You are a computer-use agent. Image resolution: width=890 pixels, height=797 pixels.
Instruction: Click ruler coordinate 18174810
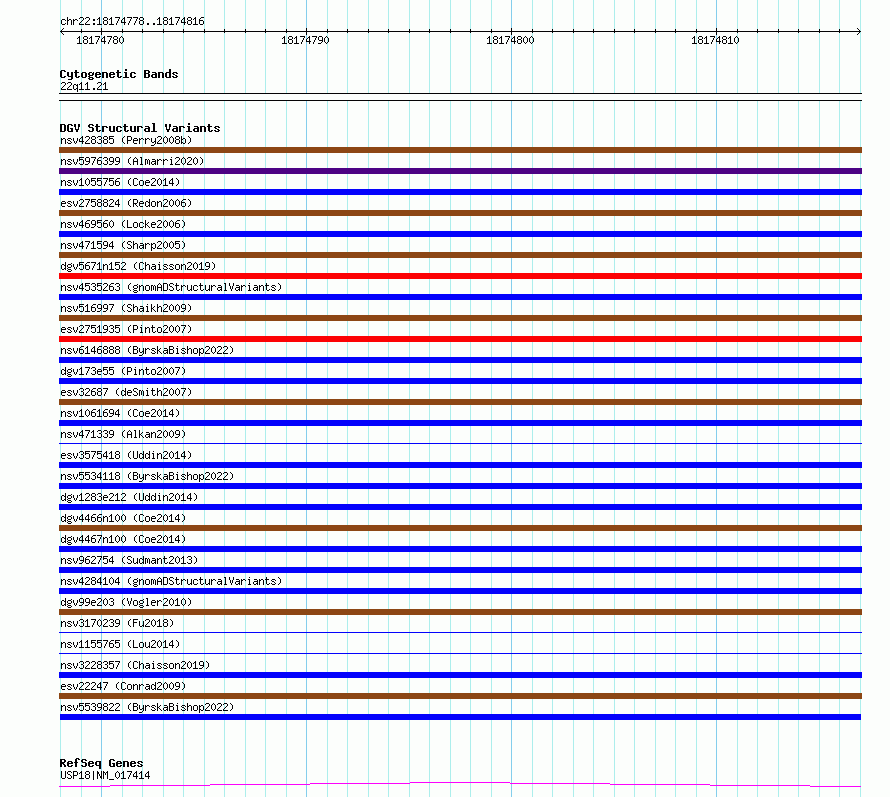pos(715,40)
